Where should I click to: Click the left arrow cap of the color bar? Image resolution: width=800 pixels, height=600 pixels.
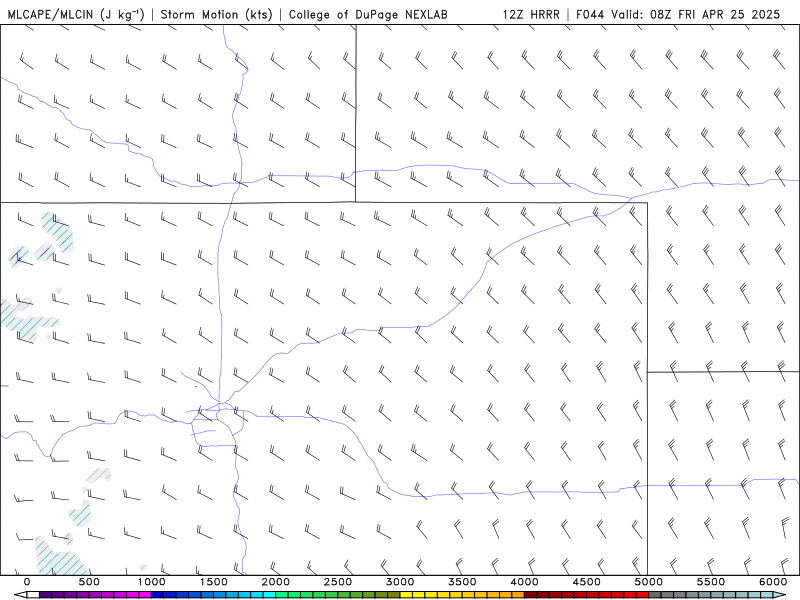[20, 594]
